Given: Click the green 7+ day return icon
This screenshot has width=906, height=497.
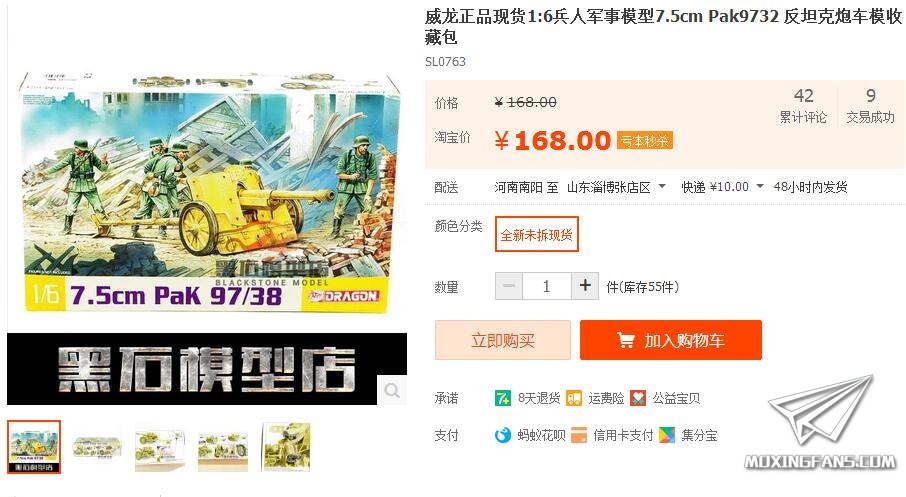Looking at the screenshot, I should click(x=503, y=398).
